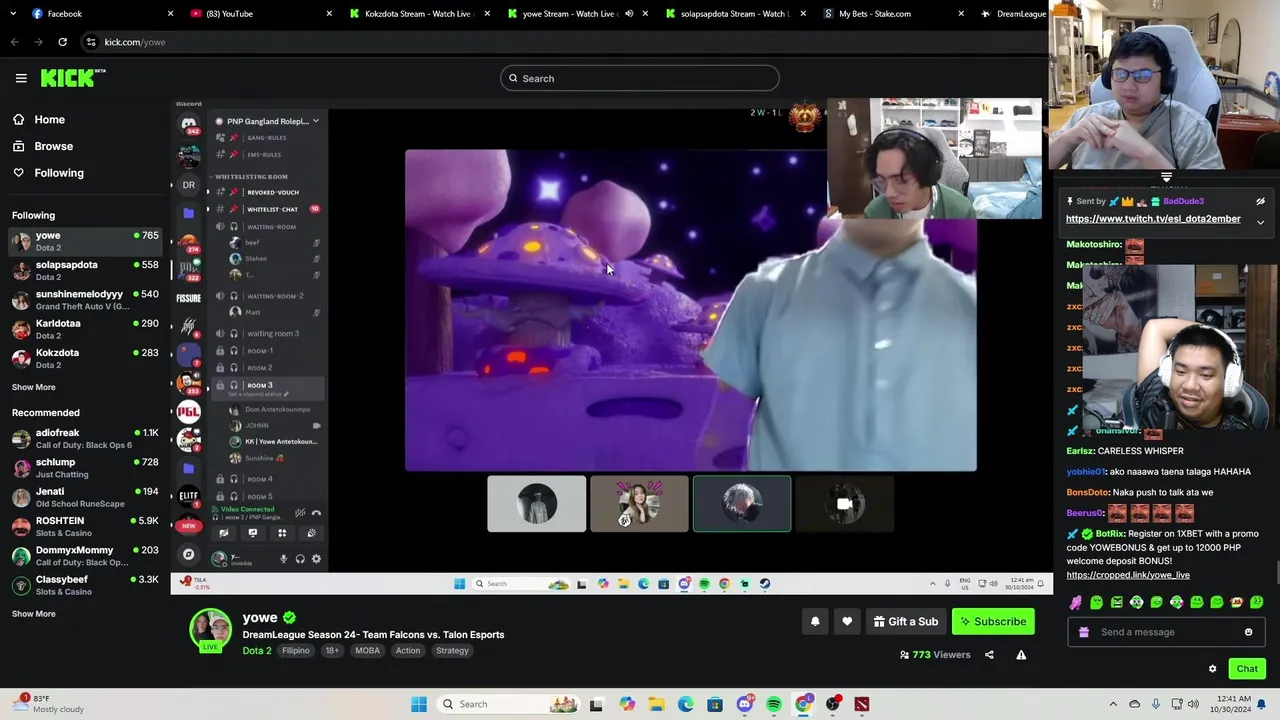Toggle Discord camera button in voice panel
Image resolution: width=1280 pixels, height=720 pixels.
224,533
